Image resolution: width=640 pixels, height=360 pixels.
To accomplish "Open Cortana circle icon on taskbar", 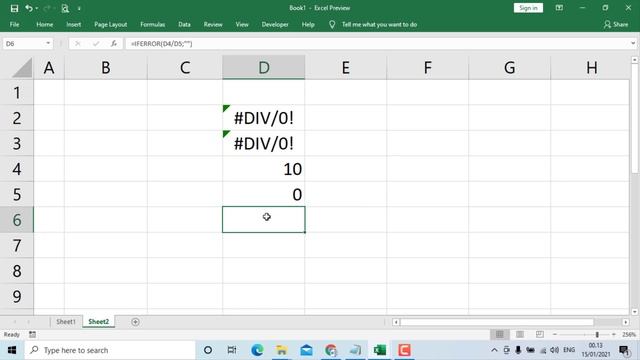I will pyautogui.click(x=208, y=350).
